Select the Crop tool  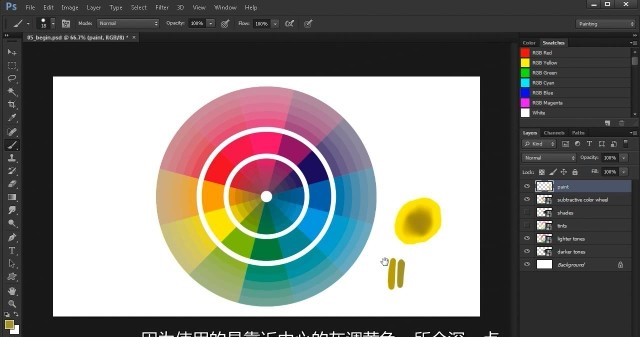coord(12,104)
